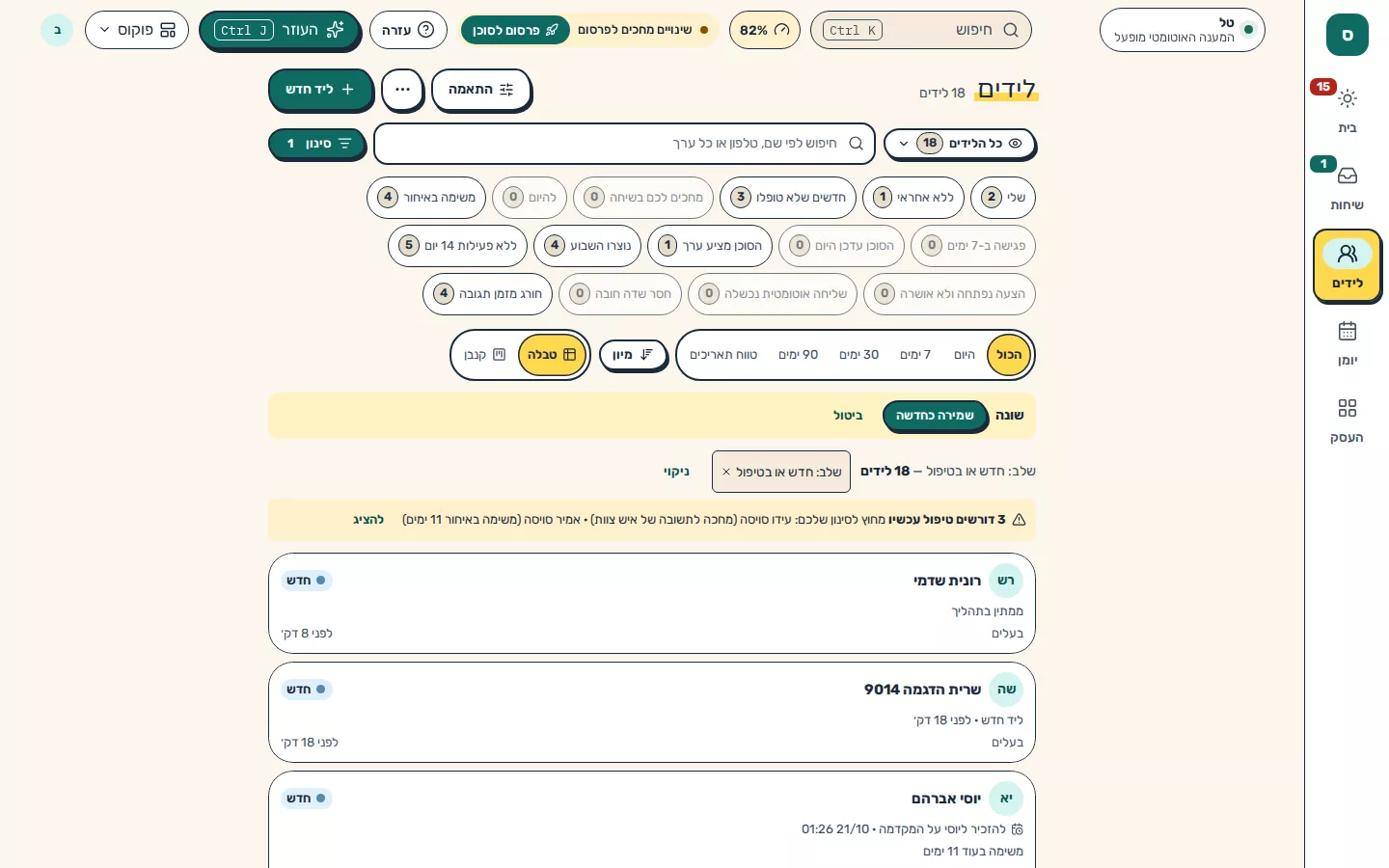Open the 82% gauge indicator
Viewport: 1389px width, 868px height.
click(764, 30)
